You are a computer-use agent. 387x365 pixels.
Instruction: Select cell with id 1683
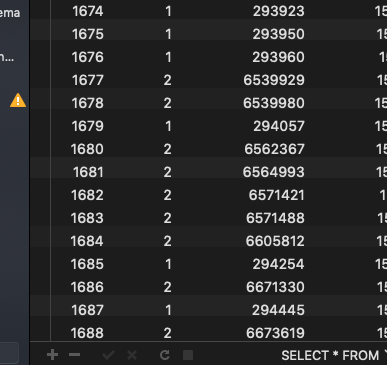(x=87, y=218)
